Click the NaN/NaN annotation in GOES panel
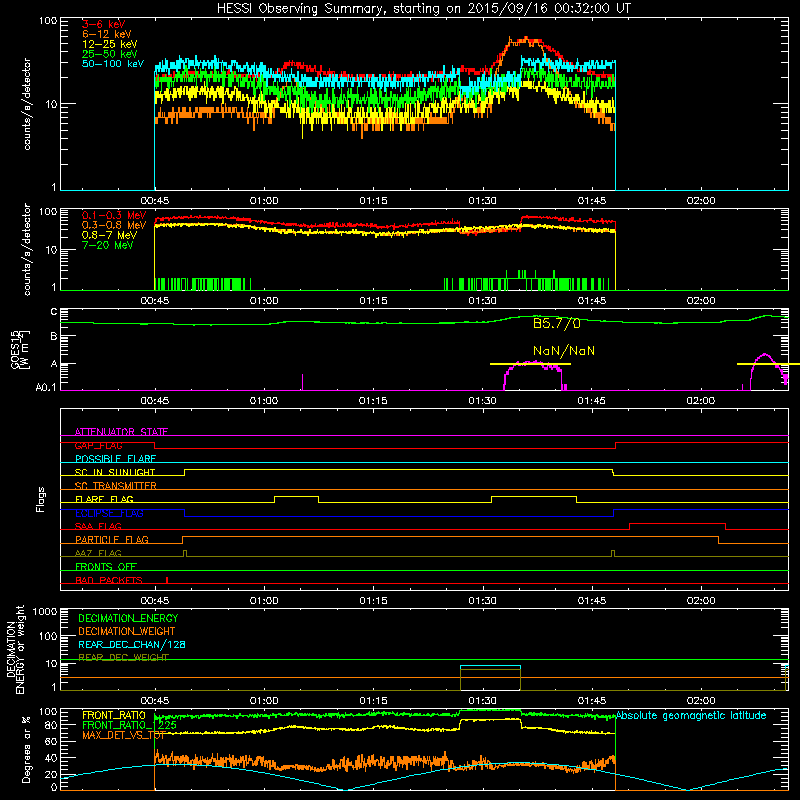 tap(564, 351)
